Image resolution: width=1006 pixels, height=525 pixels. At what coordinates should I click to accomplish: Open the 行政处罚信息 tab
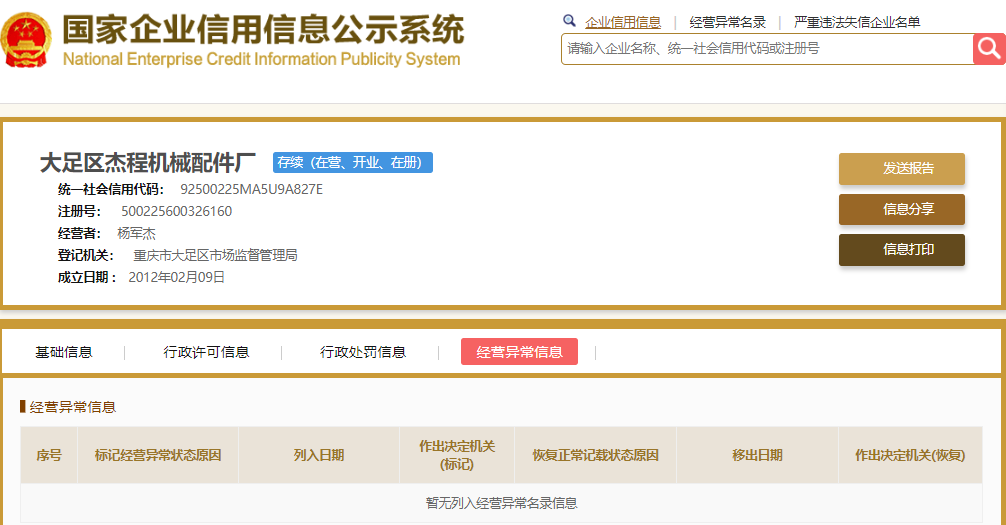(363, 352)
